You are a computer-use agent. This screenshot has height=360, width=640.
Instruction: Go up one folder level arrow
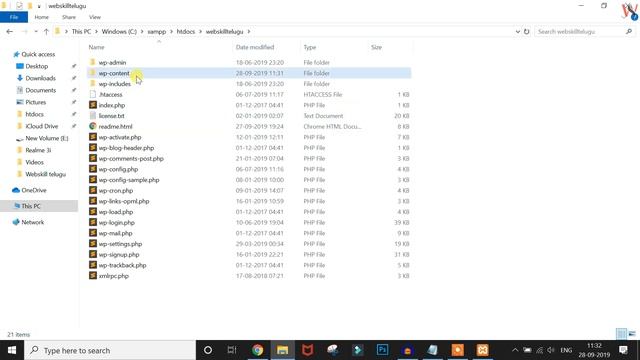click(x=46, y=31)
